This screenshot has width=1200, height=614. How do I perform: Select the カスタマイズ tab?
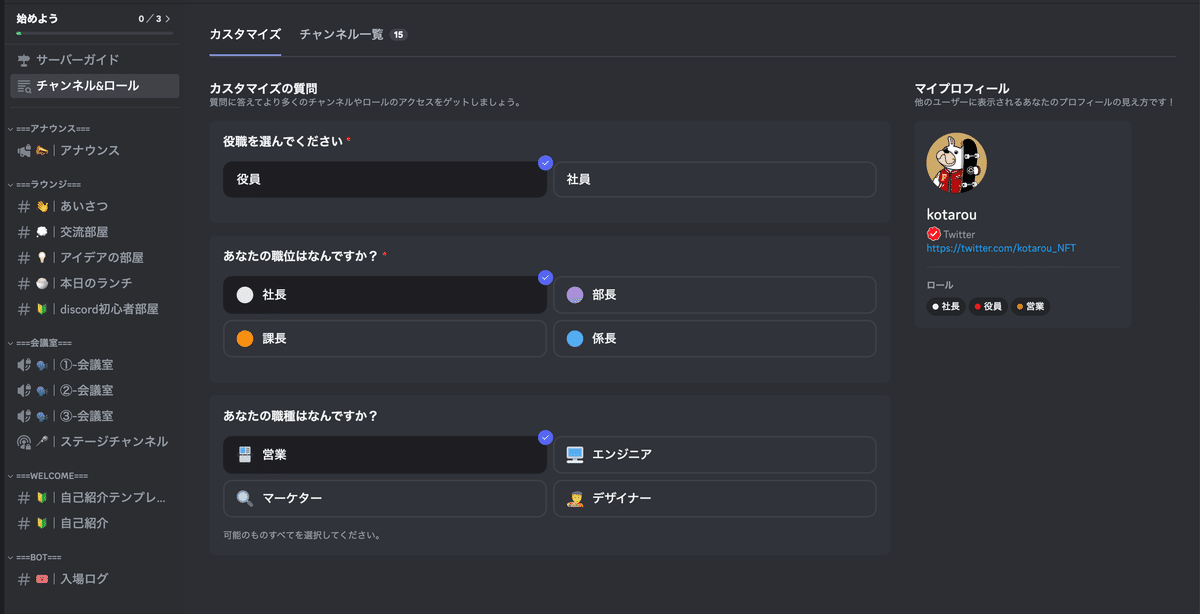[x=245, y=34]
